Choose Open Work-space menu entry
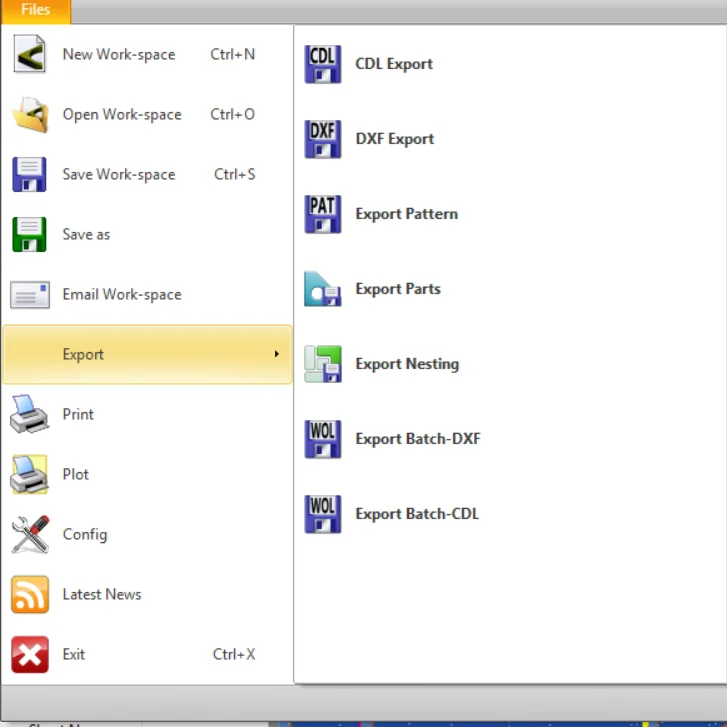This screenshot has height=727, width=727. pos(147,115)
